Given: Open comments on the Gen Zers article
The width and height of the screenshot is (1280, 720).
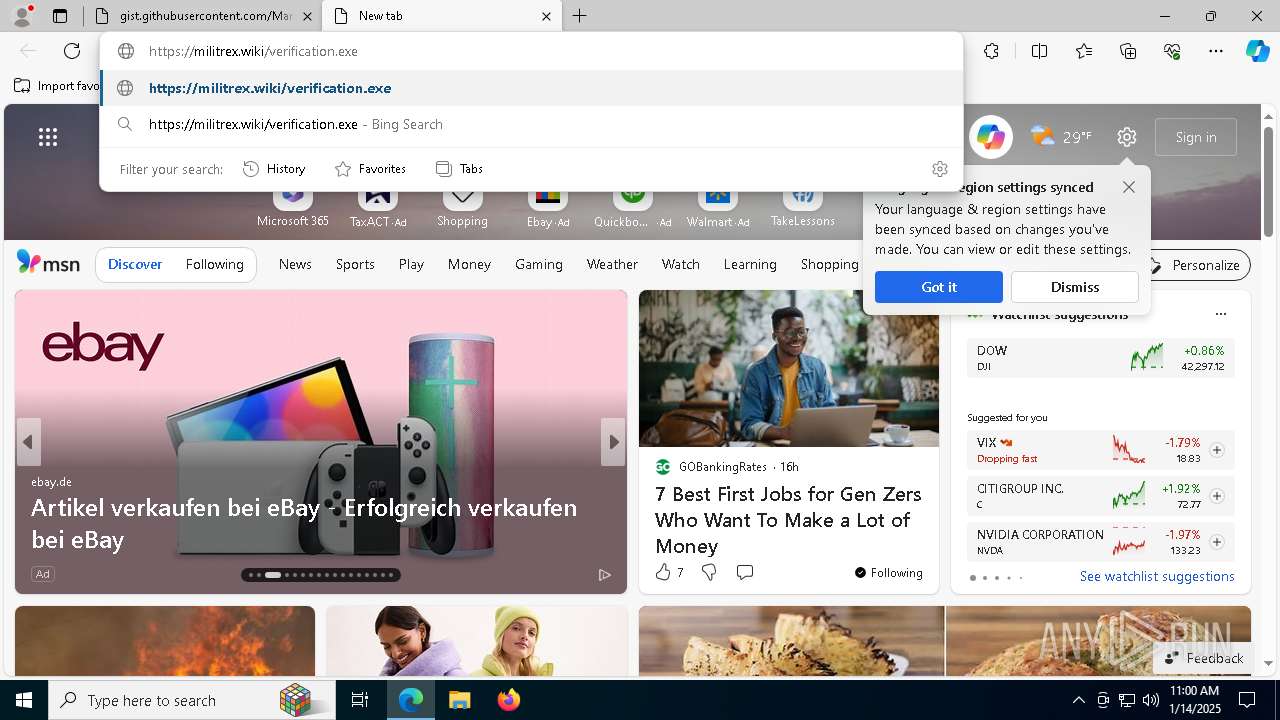Looking at the screenshot, I should (x=745, y=572).
